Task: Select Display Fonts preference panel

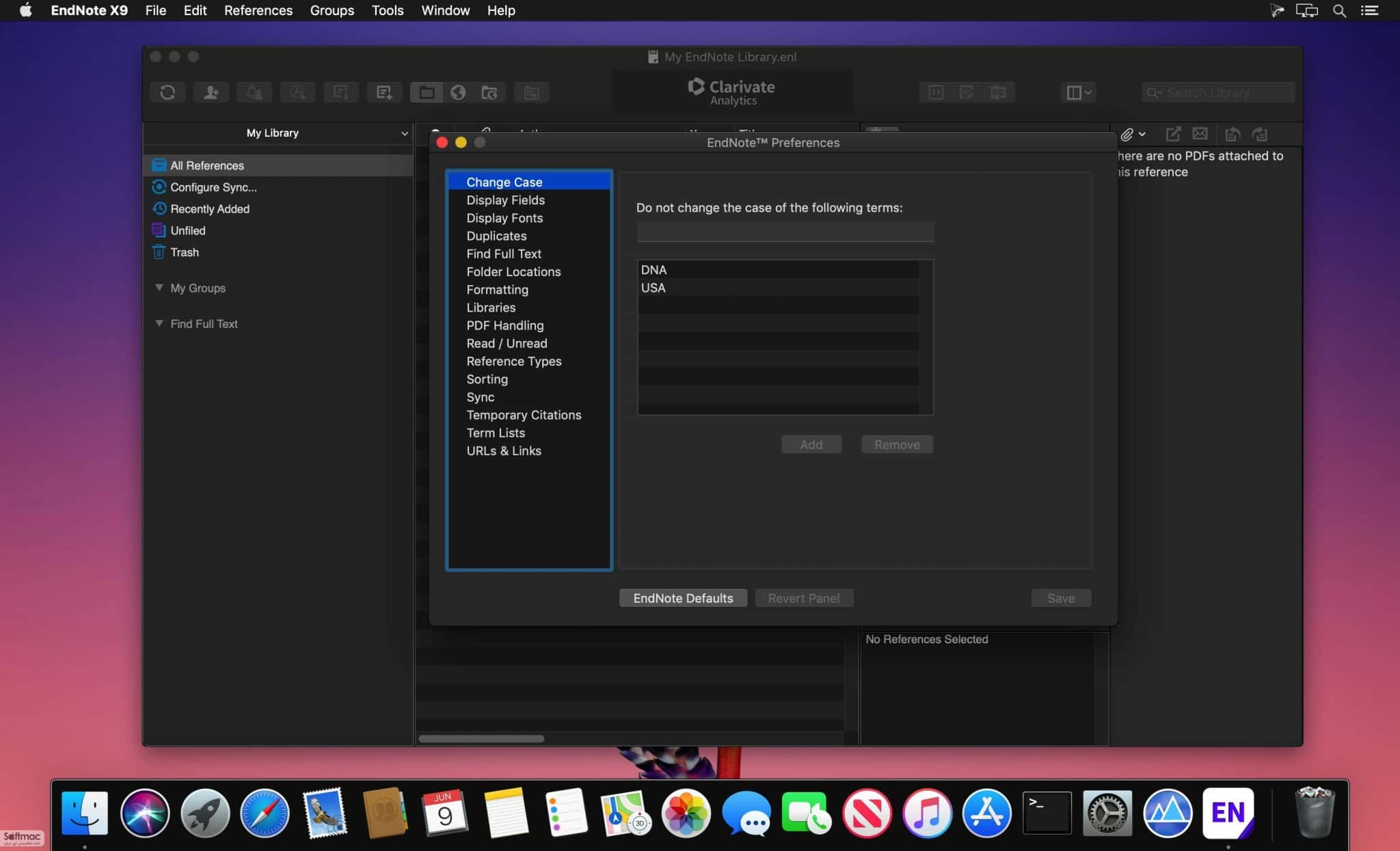Action: click(x=529, y=218)
